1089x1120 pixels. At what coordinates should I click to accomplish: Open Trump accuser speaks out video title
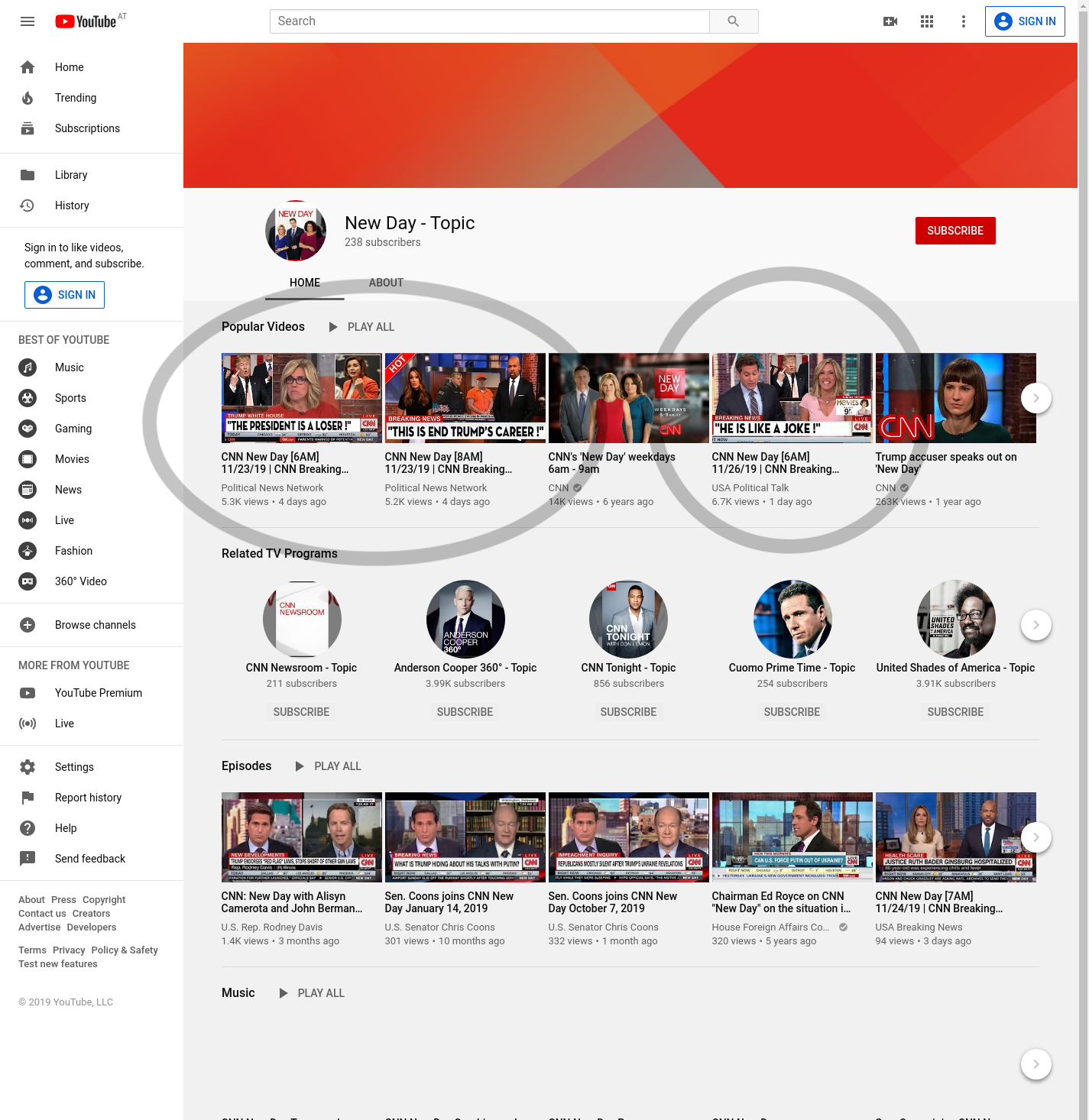946,463
